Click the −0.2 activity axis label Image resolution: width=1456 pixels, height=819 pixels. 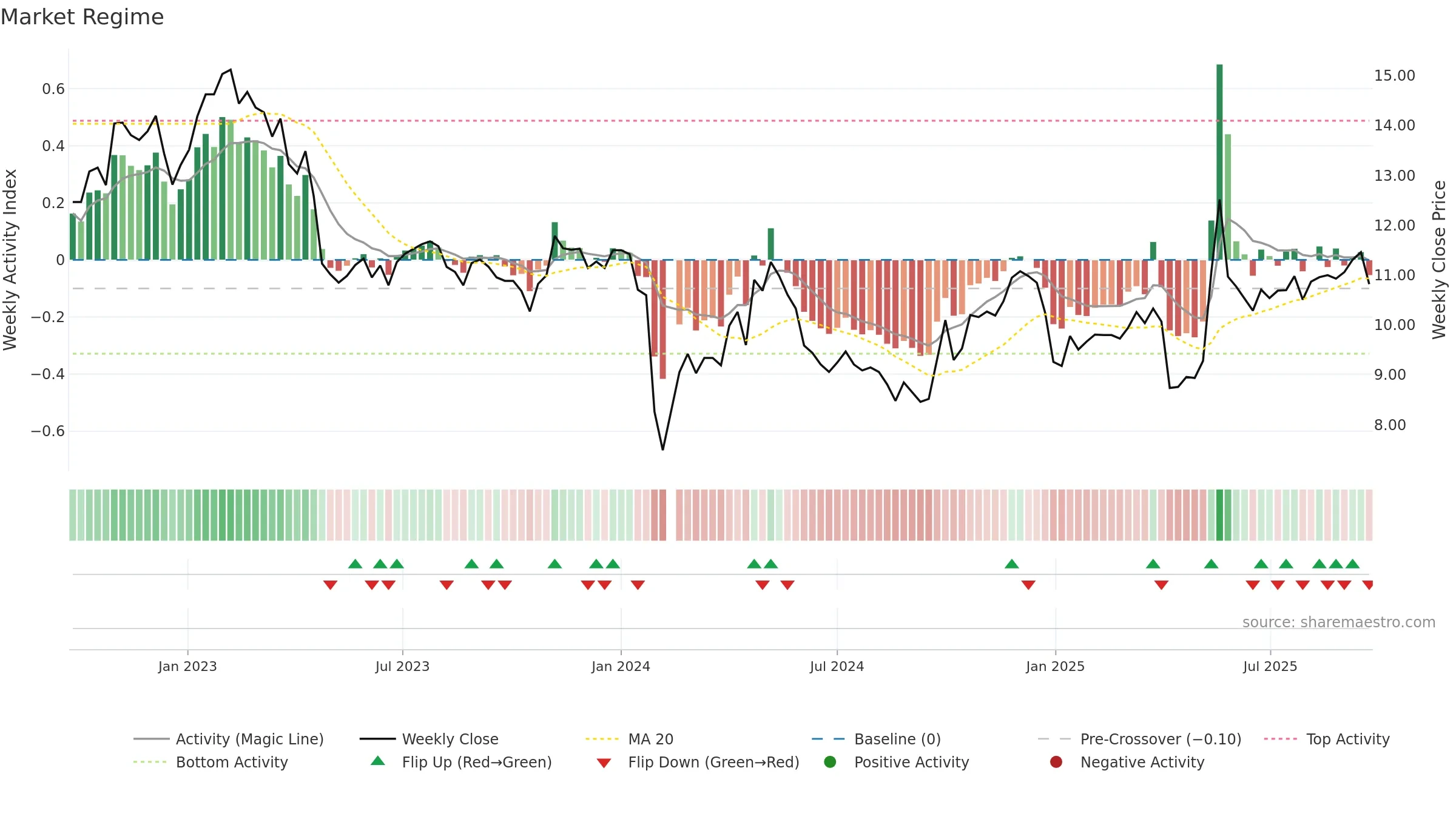click(x=48, y=317)
